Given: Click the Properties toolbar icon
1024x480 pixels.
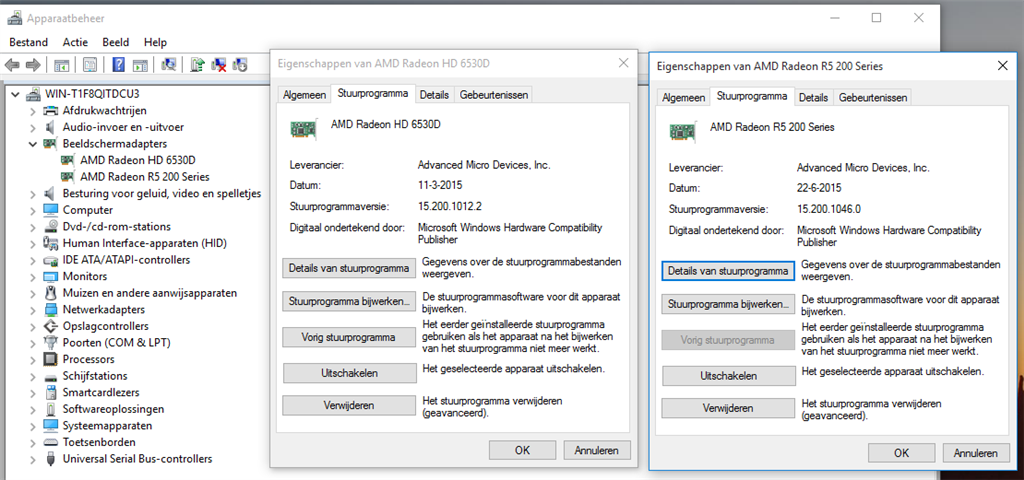Looking at the screenshot, I should pos(90,65).
